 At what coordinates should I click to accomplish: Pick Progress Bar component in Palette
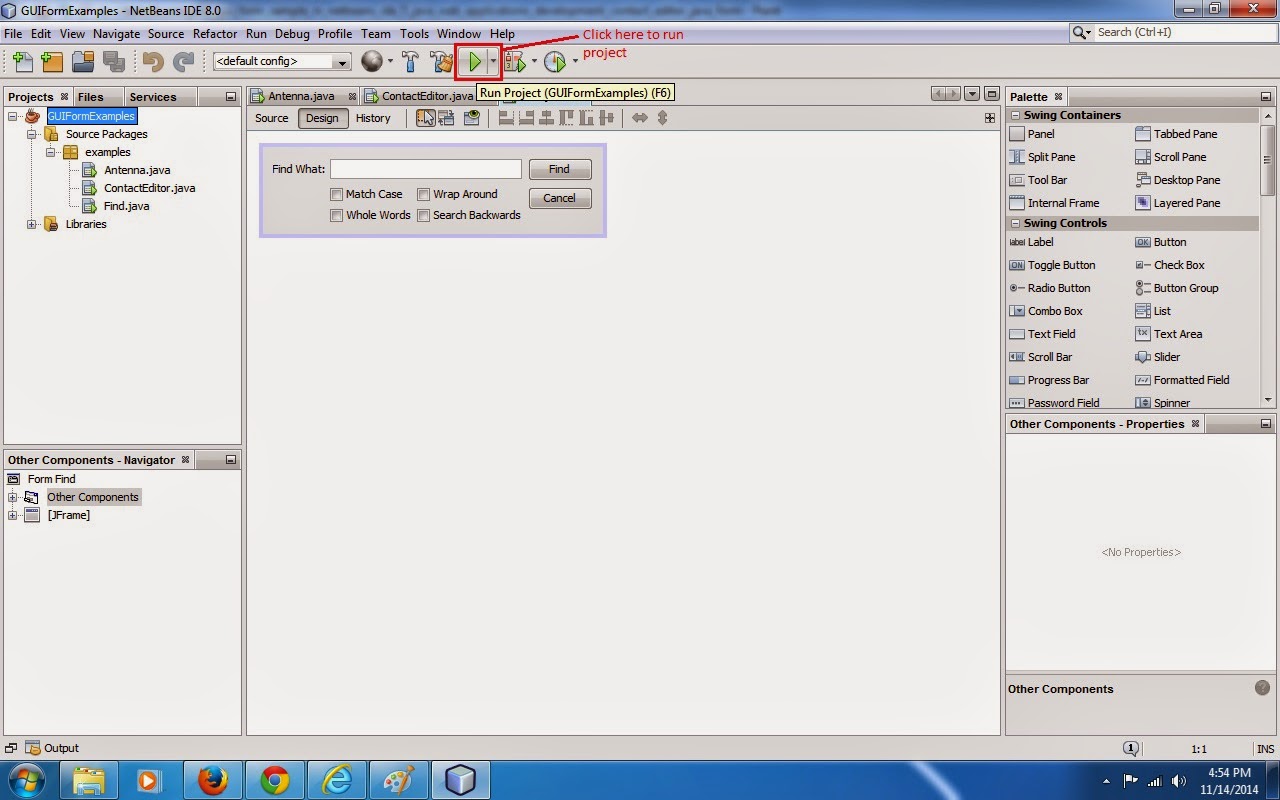1049,380
